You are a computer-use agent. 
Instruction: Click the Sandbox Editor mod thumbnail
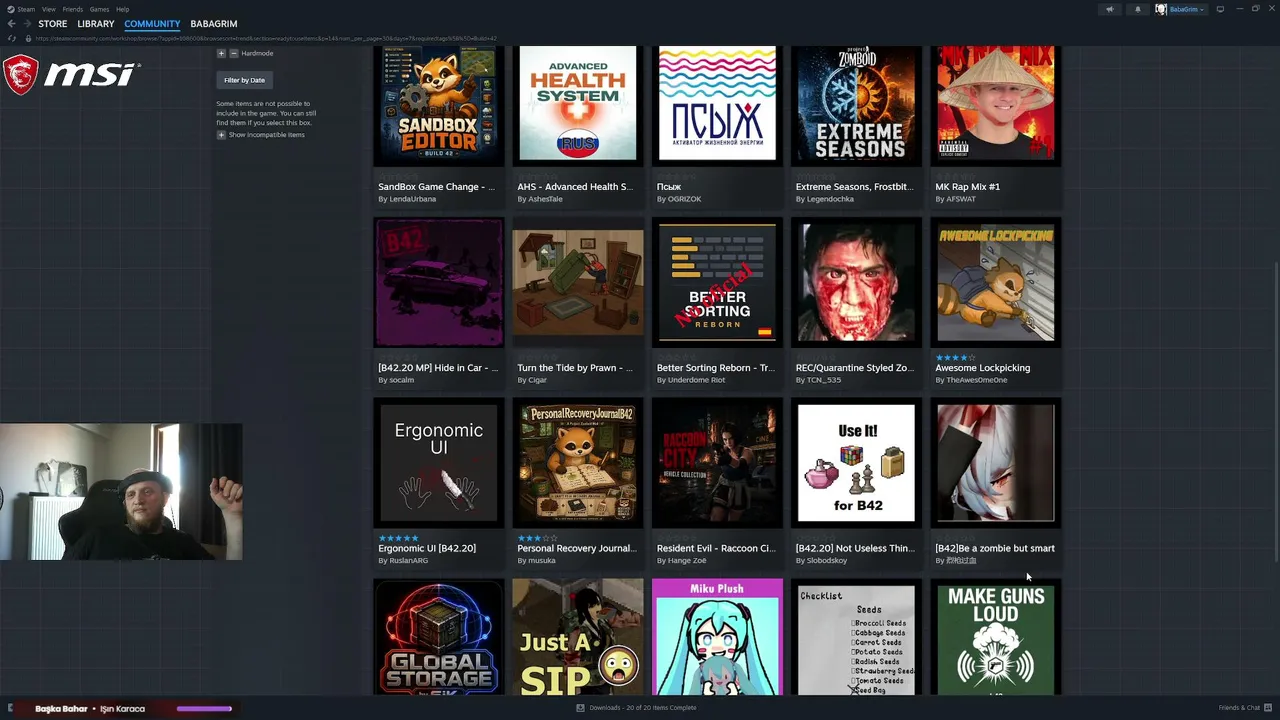tap(438, 104)
